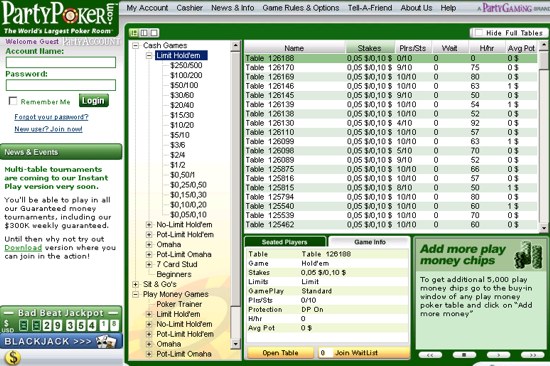Open the Cashier menu
The image size is (550, 366).
189,8
